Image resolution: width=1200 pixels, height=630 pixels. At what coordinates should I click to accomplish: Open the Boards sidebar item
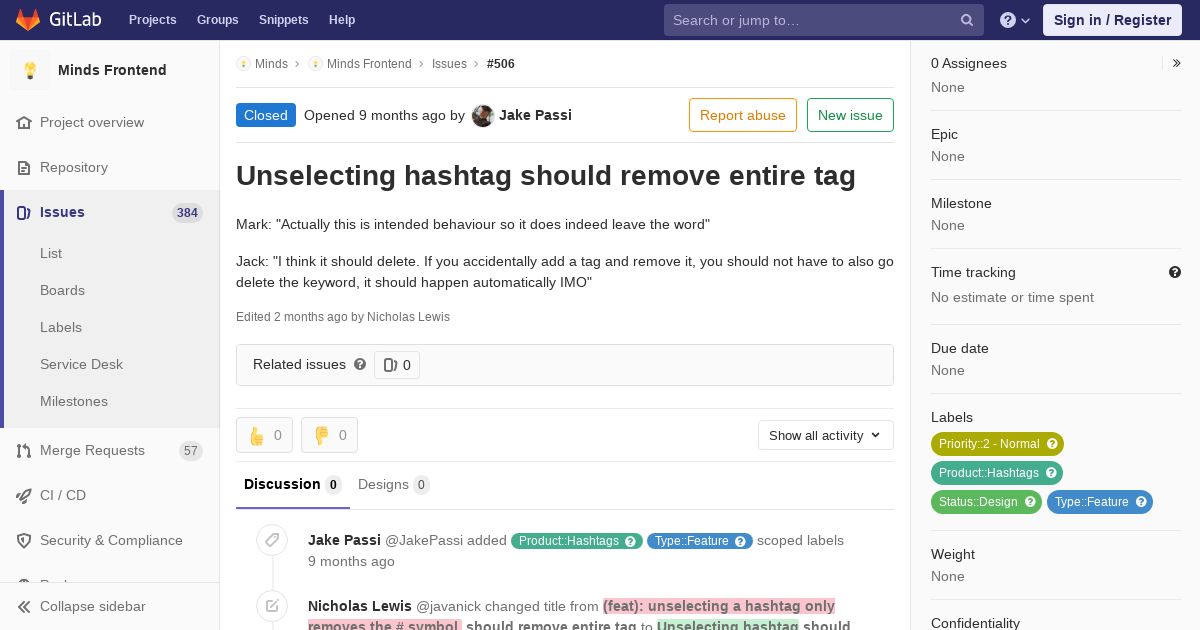(62, 290)
